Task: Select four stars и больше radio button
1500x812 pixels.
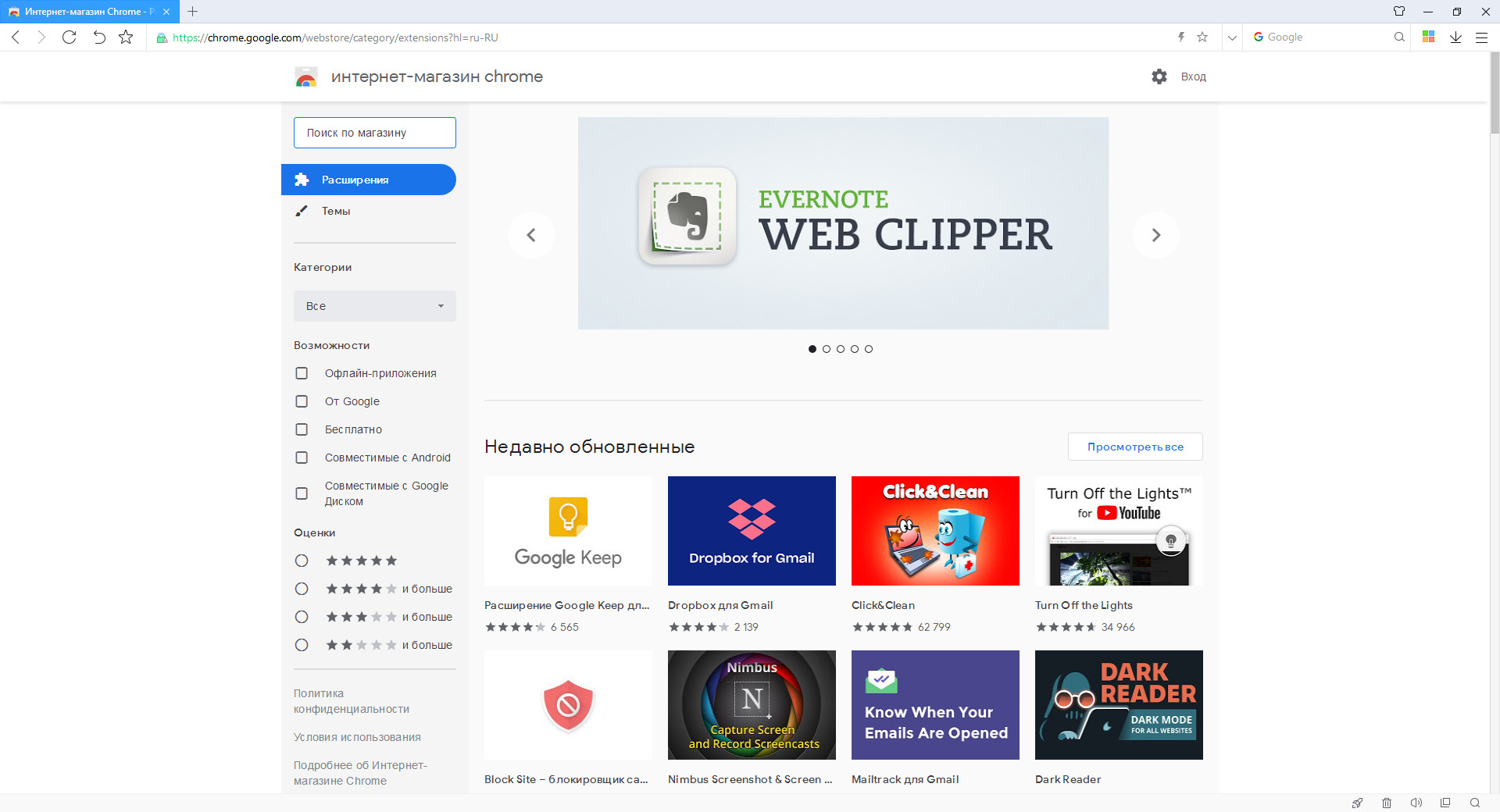Action: coord(302,589)
